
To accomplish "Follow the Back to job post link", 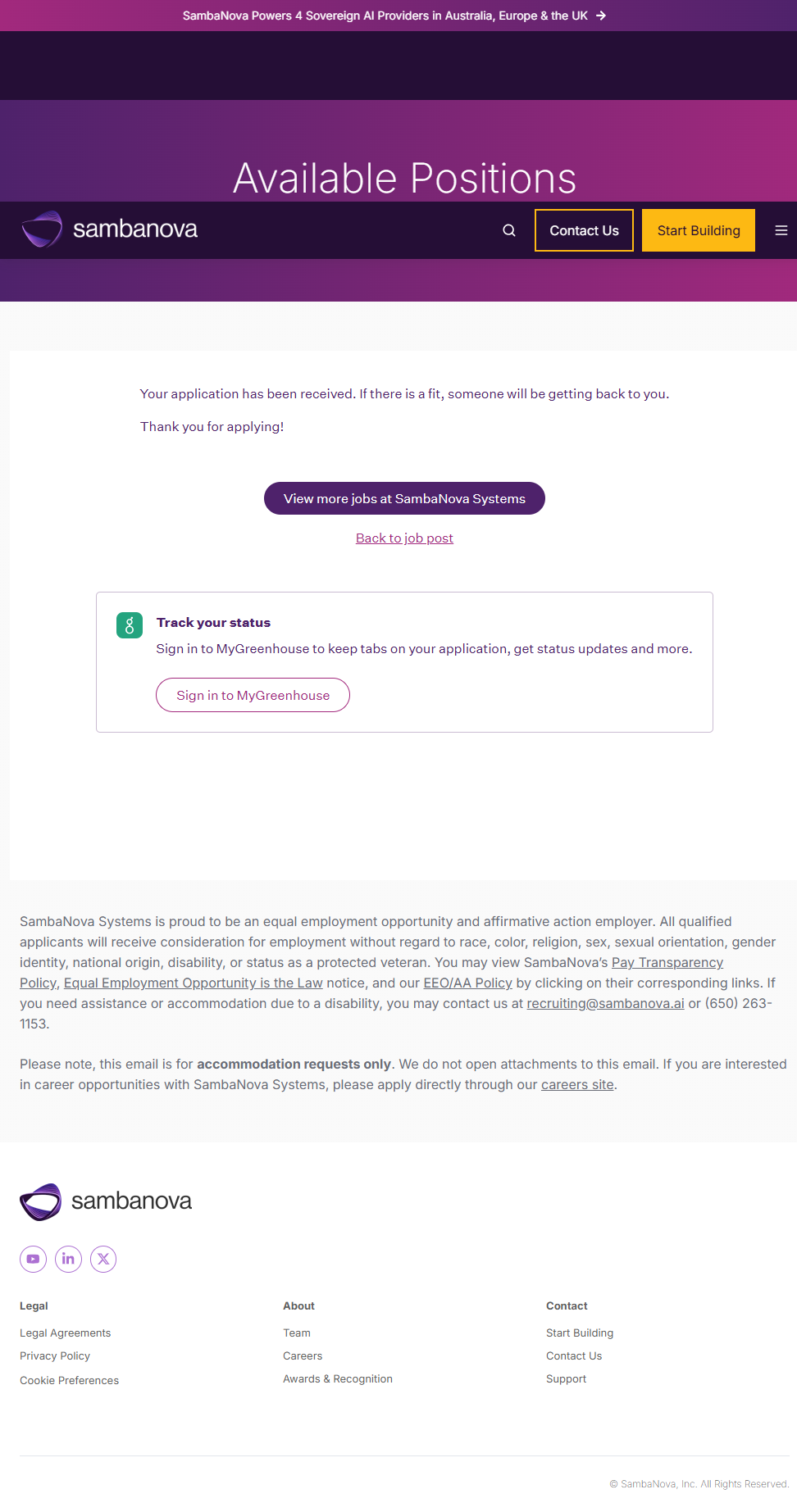I will pos(404,538).
